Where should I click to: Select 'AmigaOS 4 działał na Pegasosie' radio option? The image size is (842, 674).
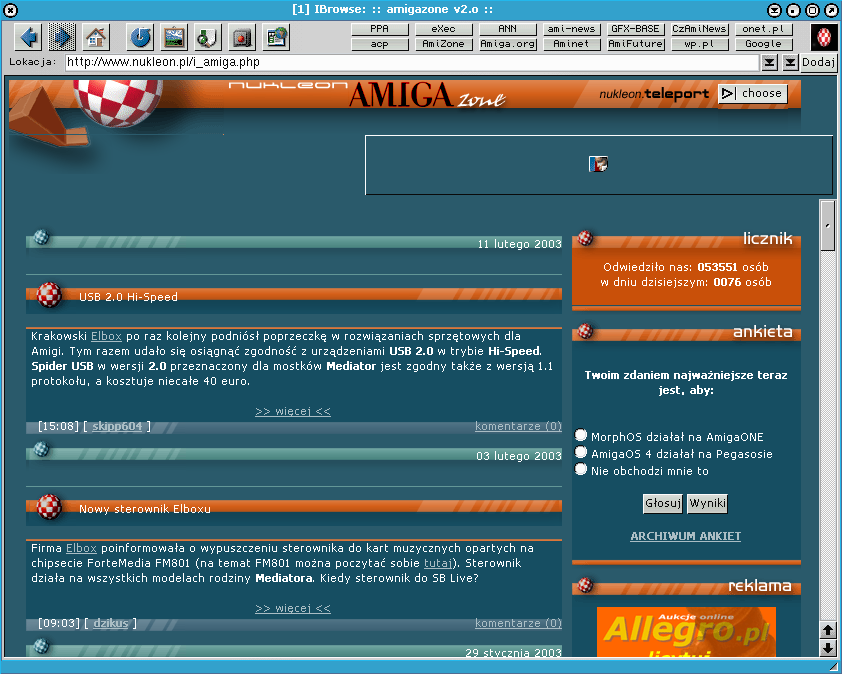coord(580,452)
